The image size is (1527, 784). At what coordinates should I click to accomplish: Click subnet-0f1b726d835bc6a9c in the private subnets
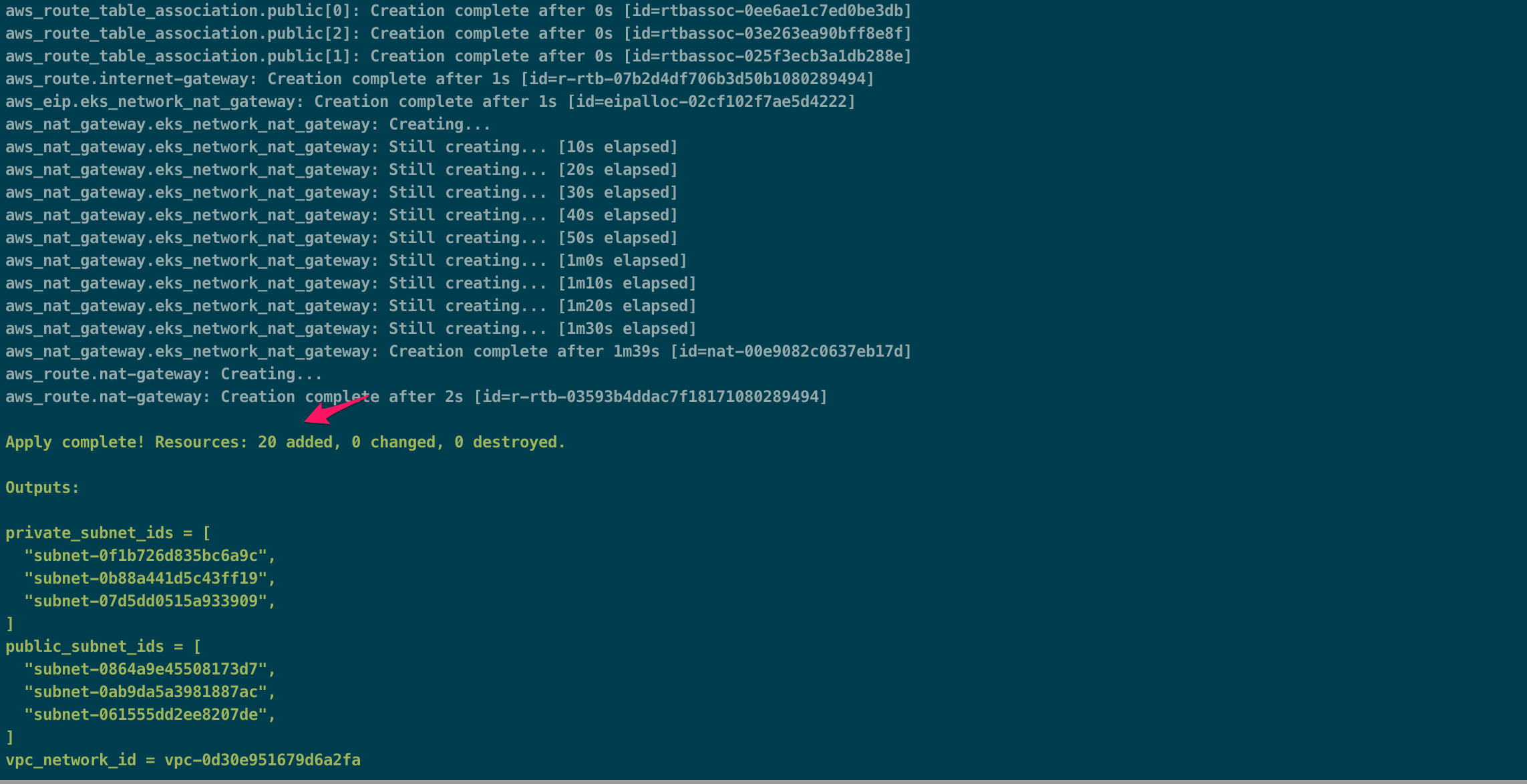click(146, 556)
